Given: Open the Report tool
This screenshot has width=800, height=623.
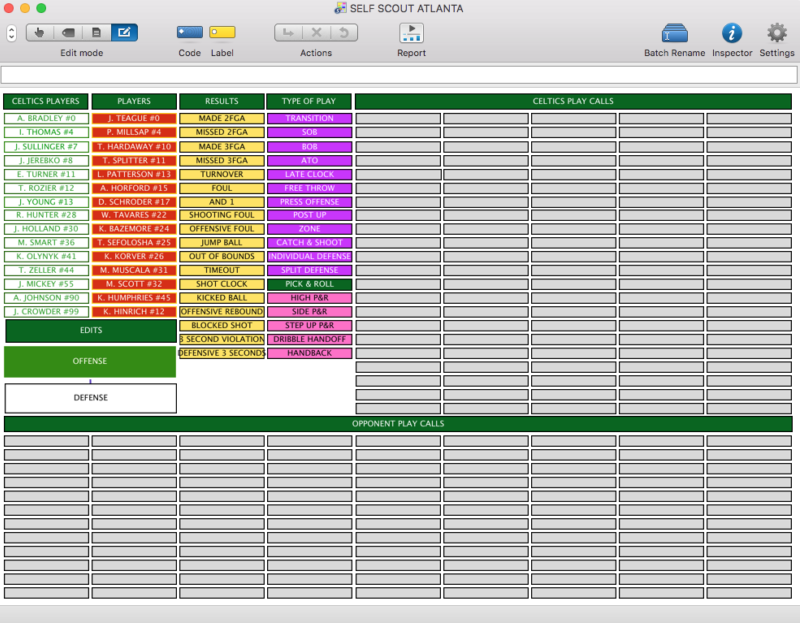Looking at the screenshot, I should click(411, 33).
